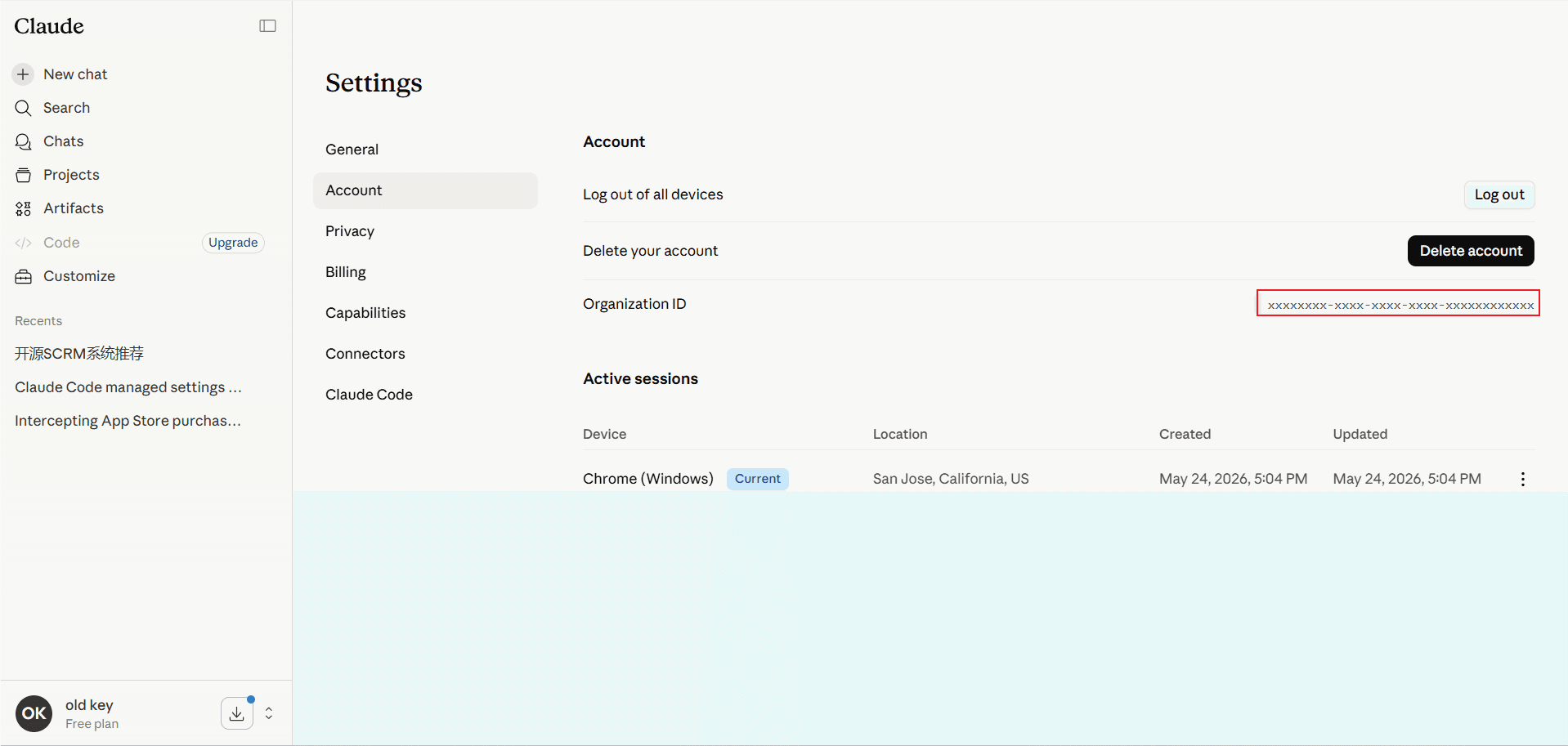Click the Upgrade badge next to Code

tap(233, 243)
